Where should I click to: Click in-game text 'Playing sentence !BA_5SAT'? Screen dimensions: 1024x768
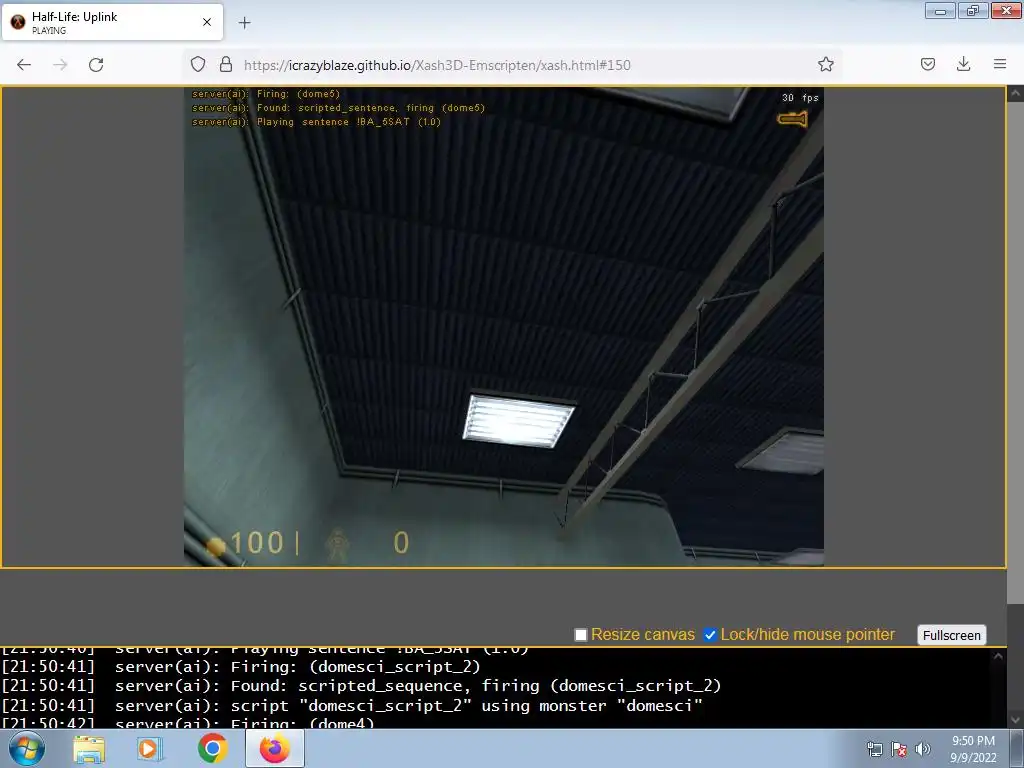(x=333, y=122)
